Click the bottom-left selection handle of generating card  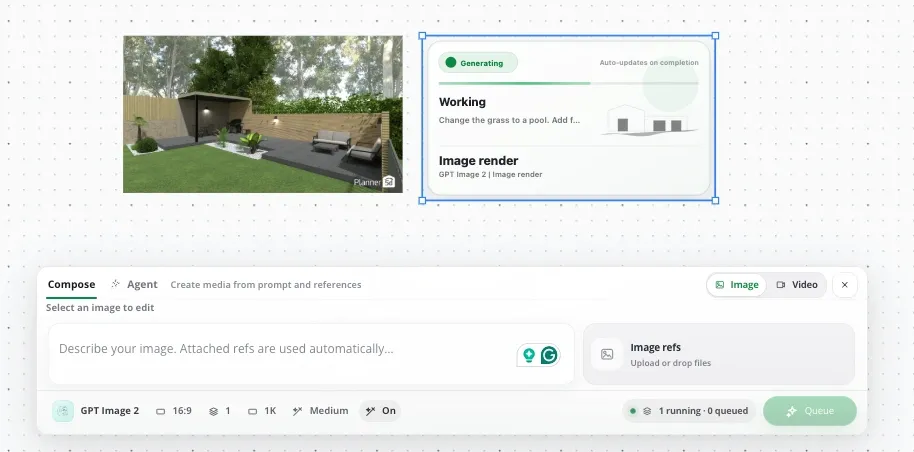click(x=423, y=201)
